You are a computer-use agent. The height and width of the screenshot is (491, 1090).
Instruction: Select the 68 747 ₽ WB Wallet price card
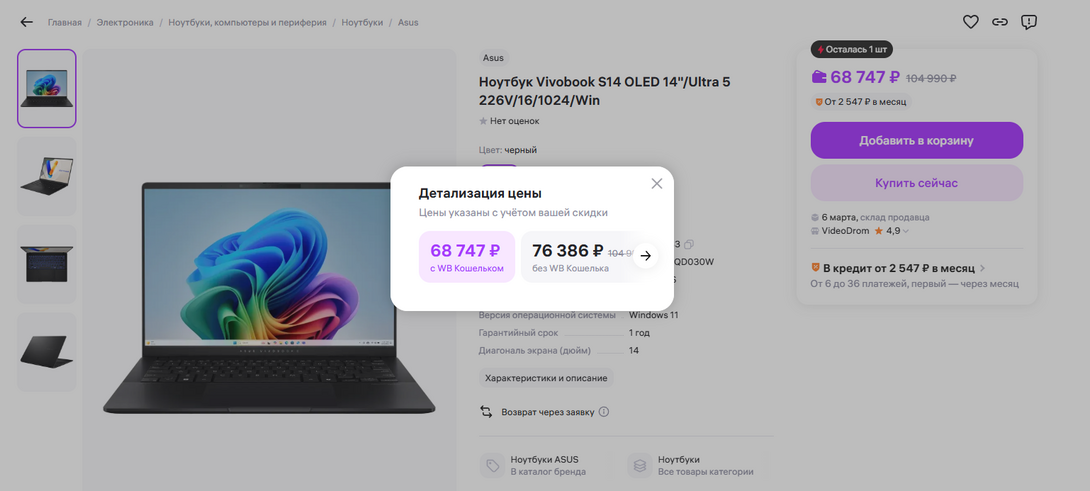pos(466,257)
